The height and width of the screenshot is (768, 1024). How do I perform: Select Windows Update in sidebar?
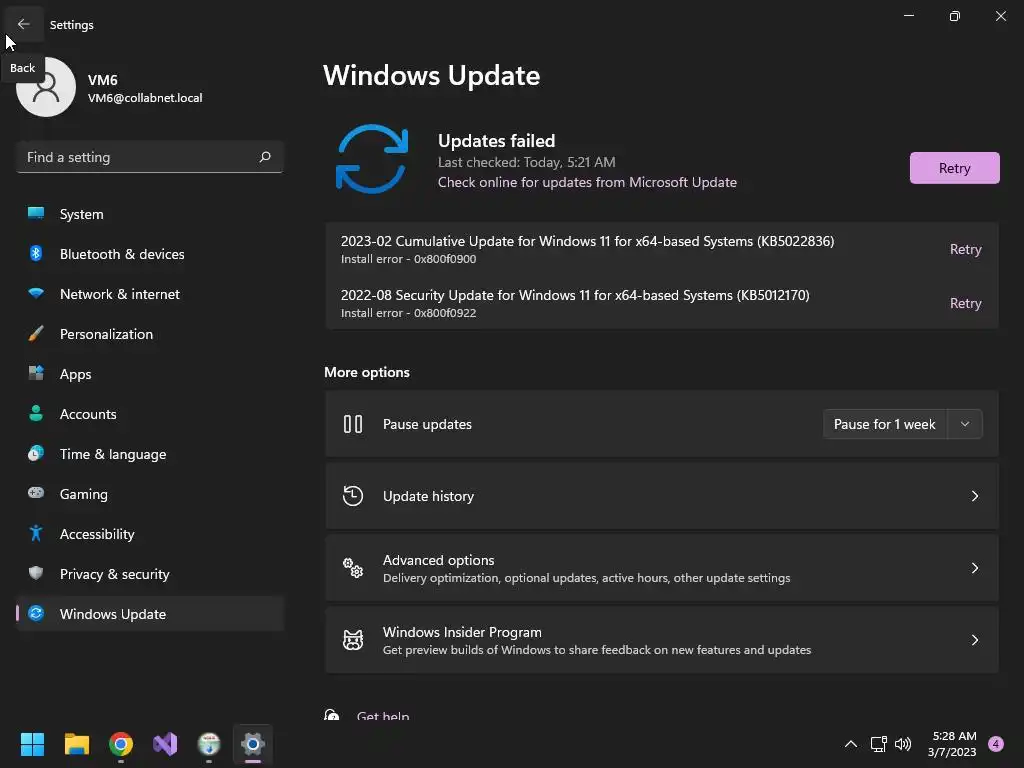(x=150, y=613)
